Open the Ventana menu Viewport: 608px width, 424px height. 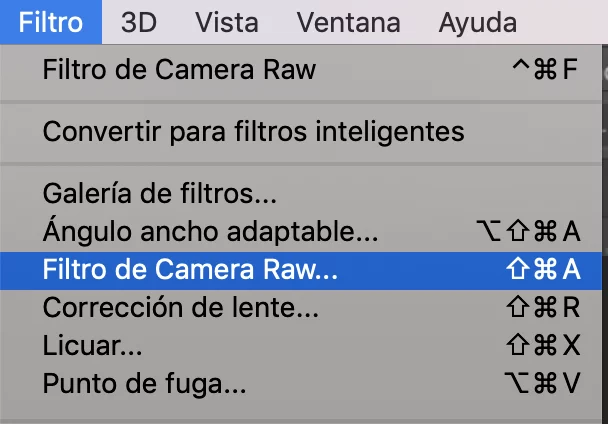pos(349,22)
